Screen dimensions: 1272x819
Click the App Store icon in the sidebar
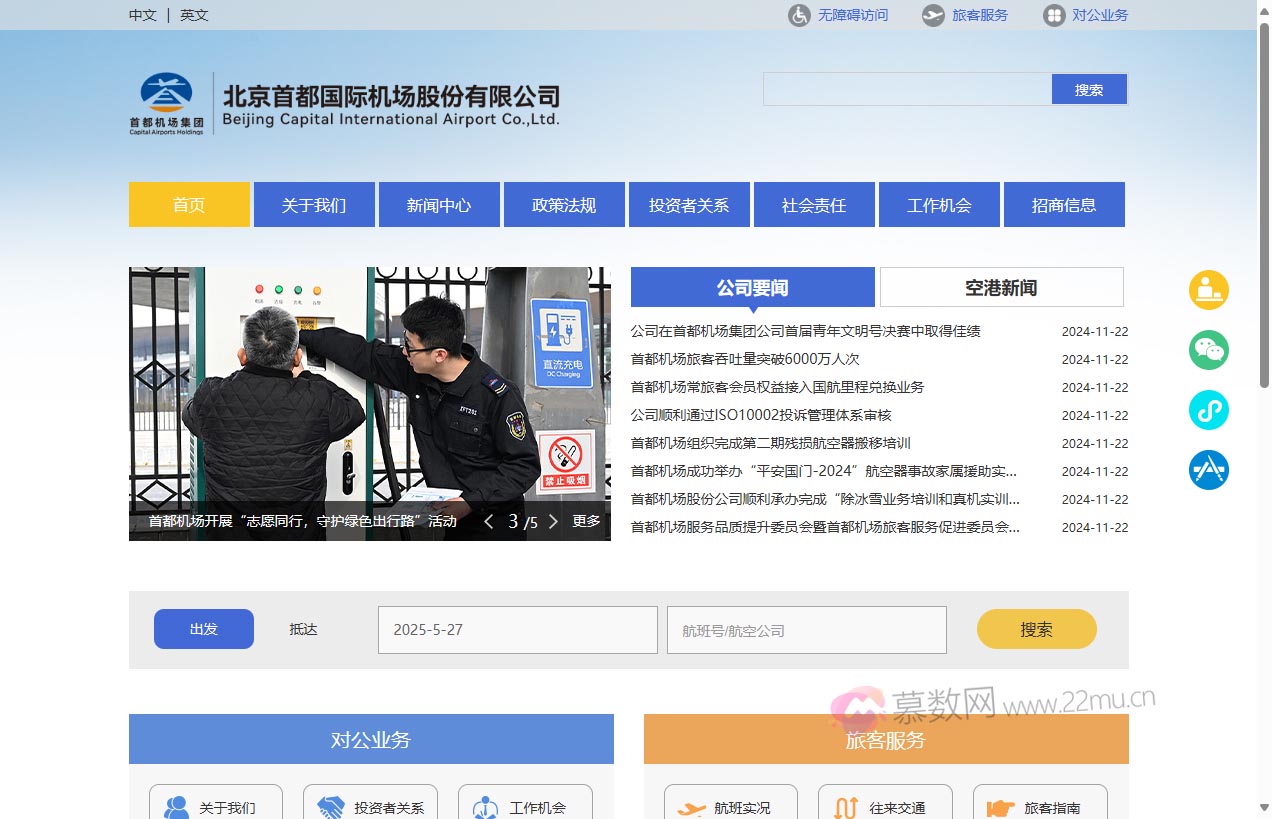1208,470
